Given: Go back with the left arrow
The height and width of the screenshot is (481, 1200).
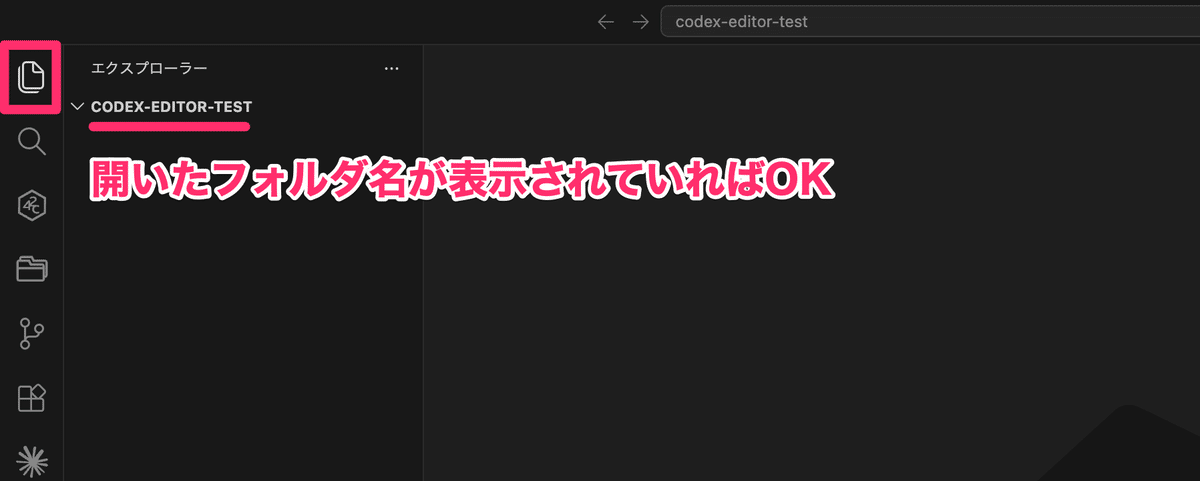Looking at the screenshot, I should (x=605, y=21).
